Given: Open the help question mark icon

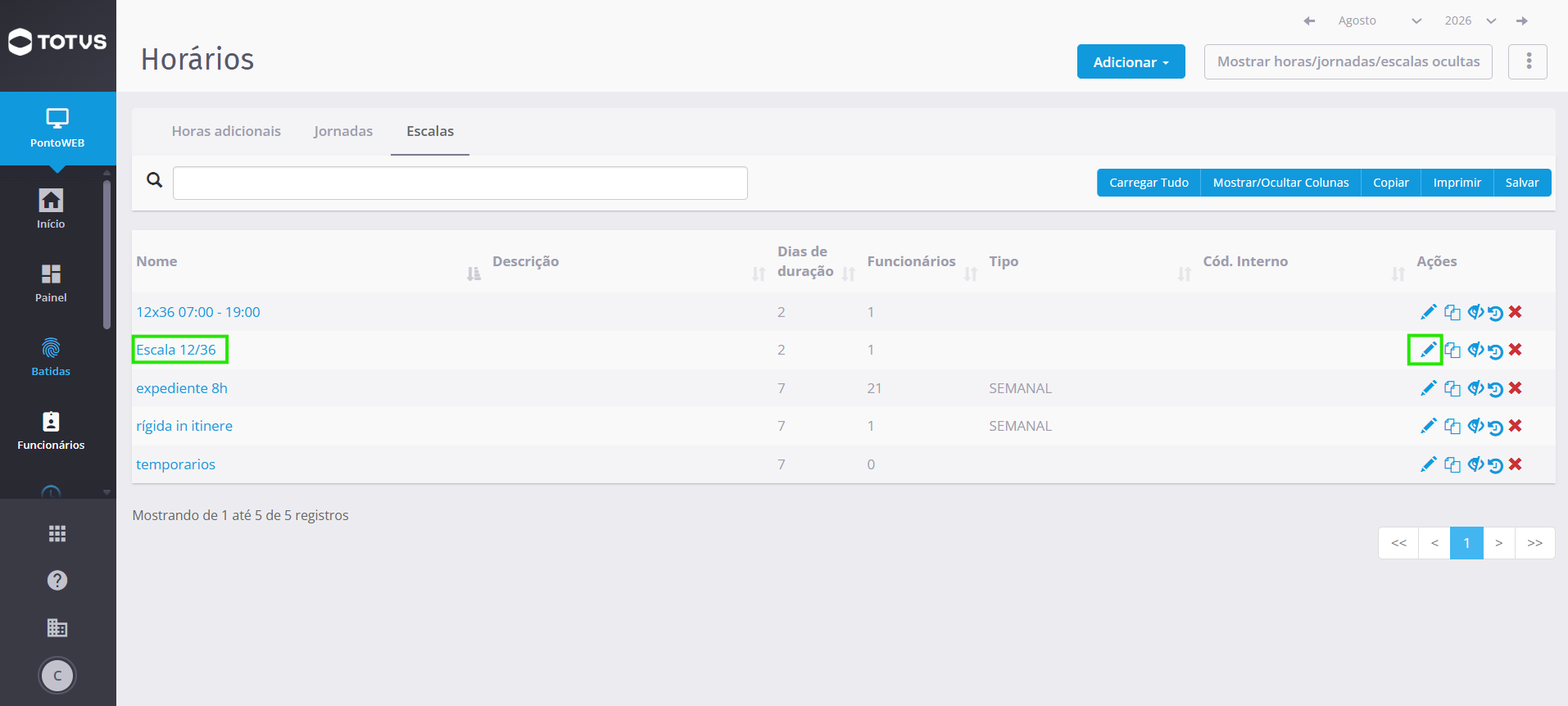Looking at the screenshot, I should click(57, 581).
